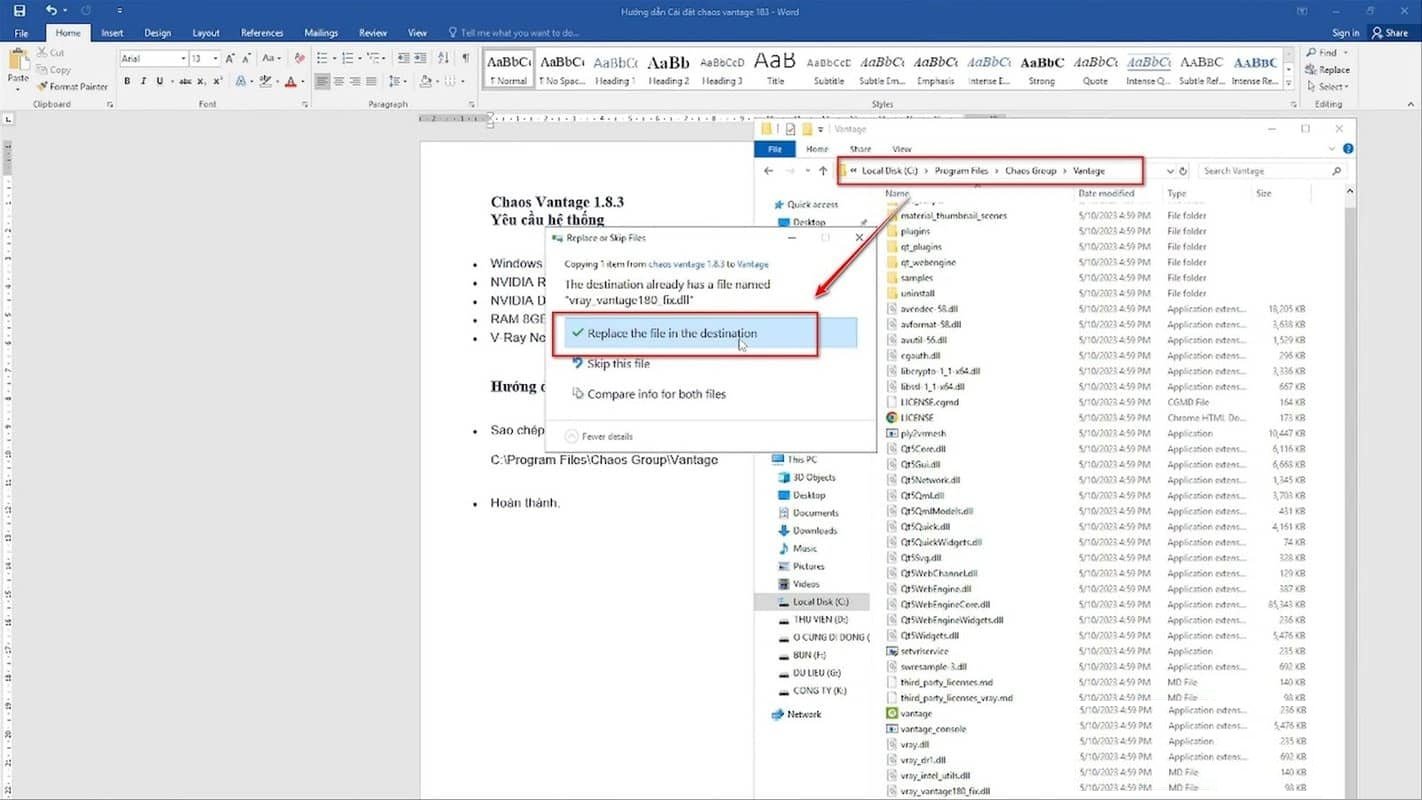Screen dimensions: 1422x800
Task: Toggle Underline formatting in Word ribbon
Action: click(x=160, y=81)
